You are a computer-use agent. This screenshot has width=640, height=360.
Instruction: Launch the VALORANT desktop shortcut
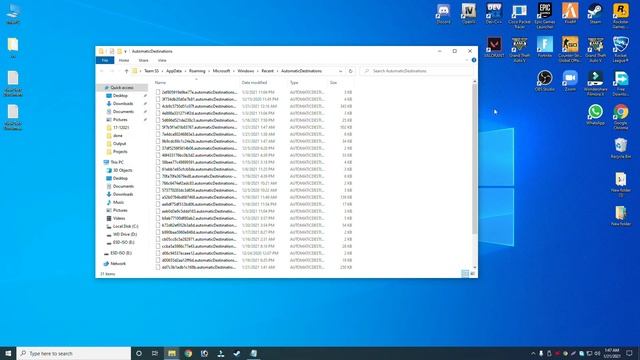494,47
